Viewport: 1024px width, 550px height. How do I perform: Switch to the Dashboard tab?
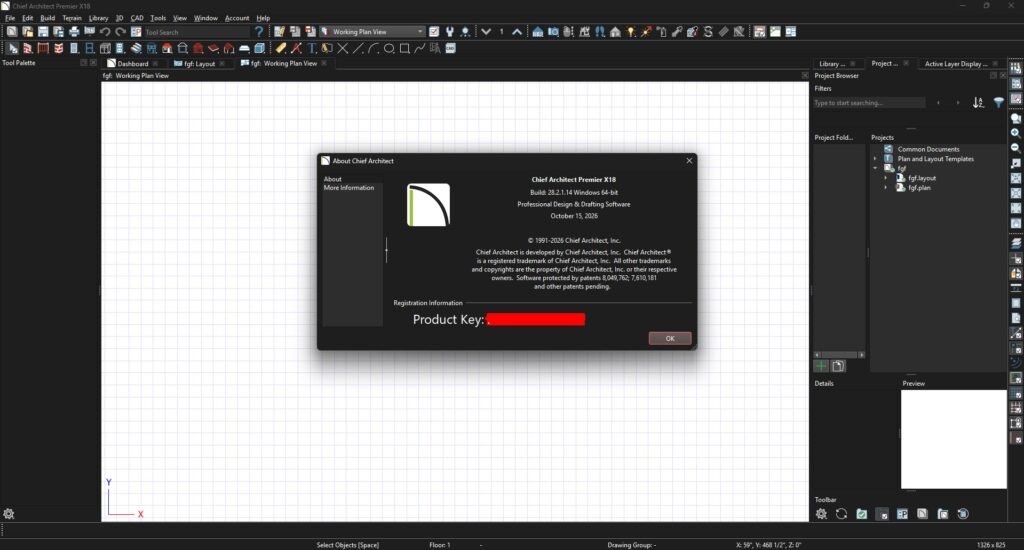click(133, 63)
